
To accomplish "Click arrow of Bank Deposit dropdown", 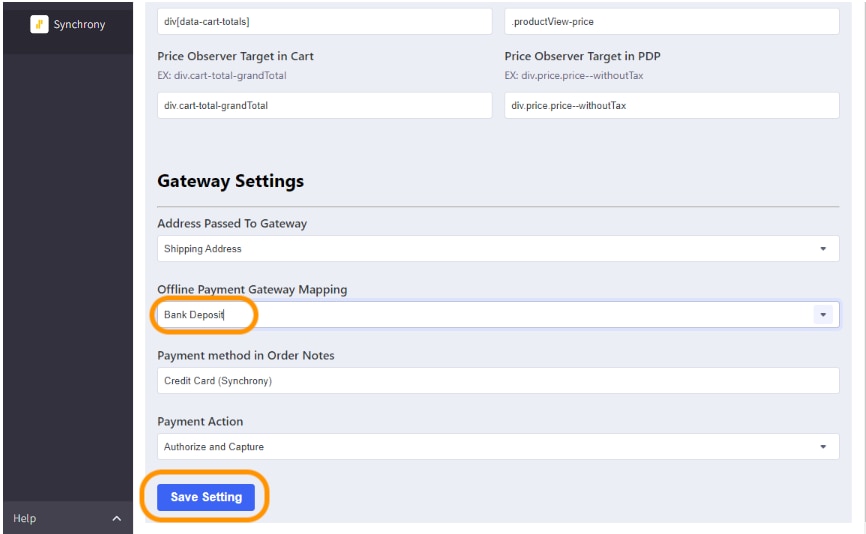I will pyautogui.click(x=823, y=315).
